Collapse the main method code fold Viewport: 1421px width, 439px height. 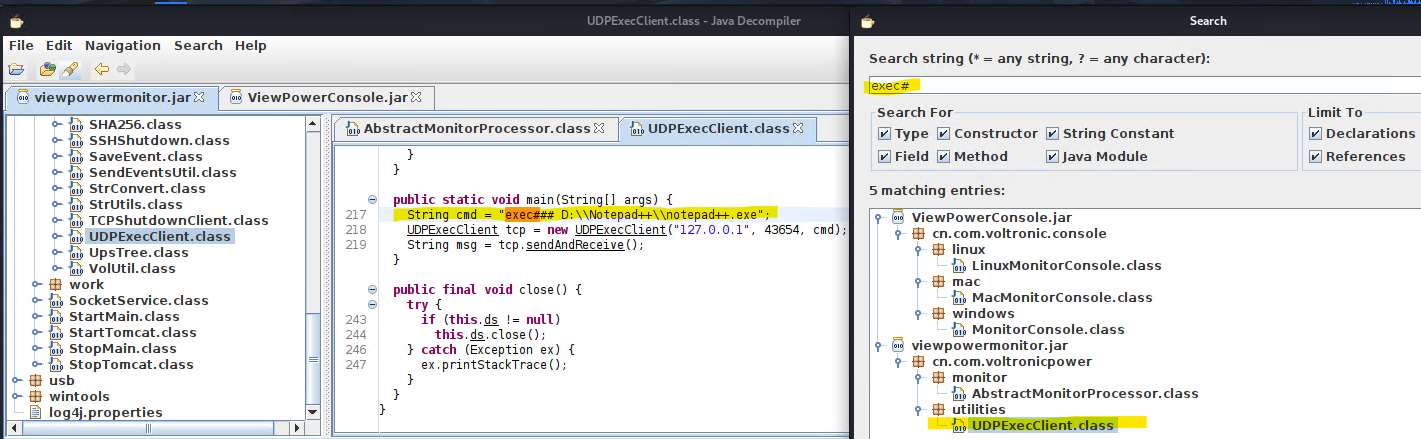[x=373, y=199]
